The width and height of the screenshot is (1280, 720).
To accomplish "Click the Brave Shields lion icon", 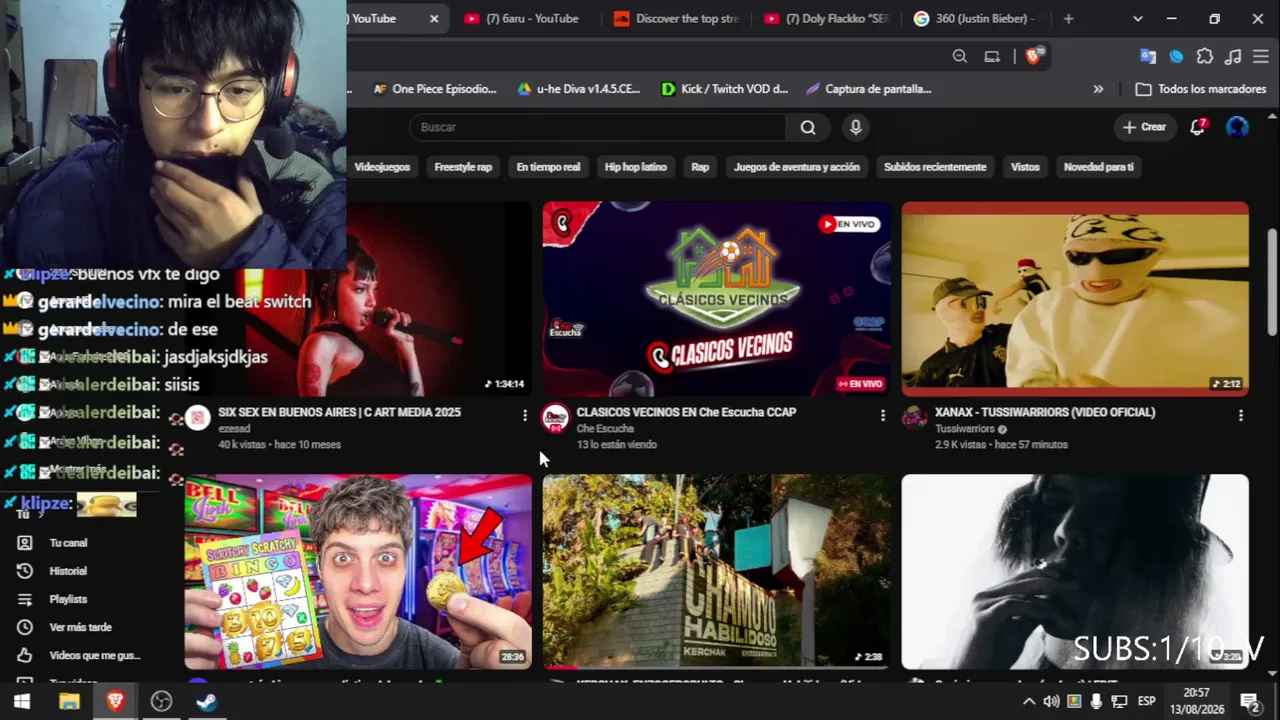I will (x=1034, y=56).
